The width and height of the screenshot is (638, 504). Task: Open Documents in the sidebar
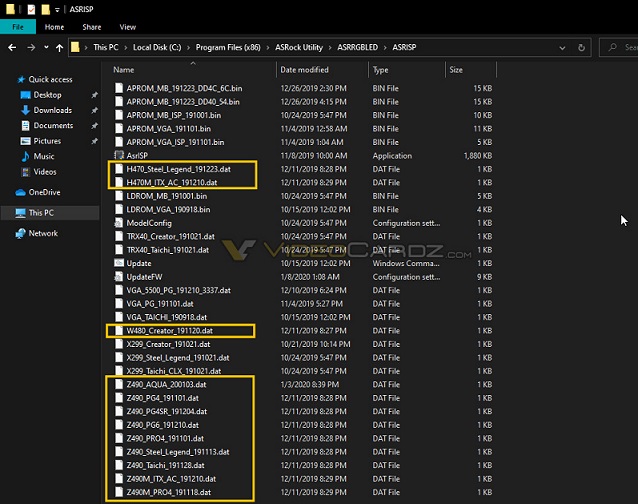point(53,126)
